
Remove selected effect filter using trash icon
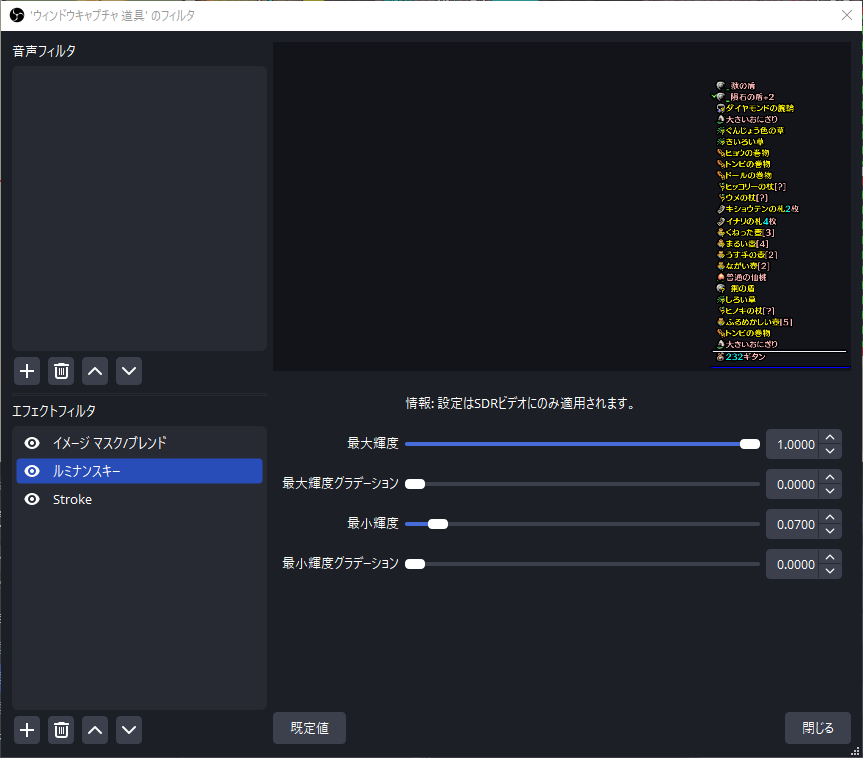tap(61, 730)
